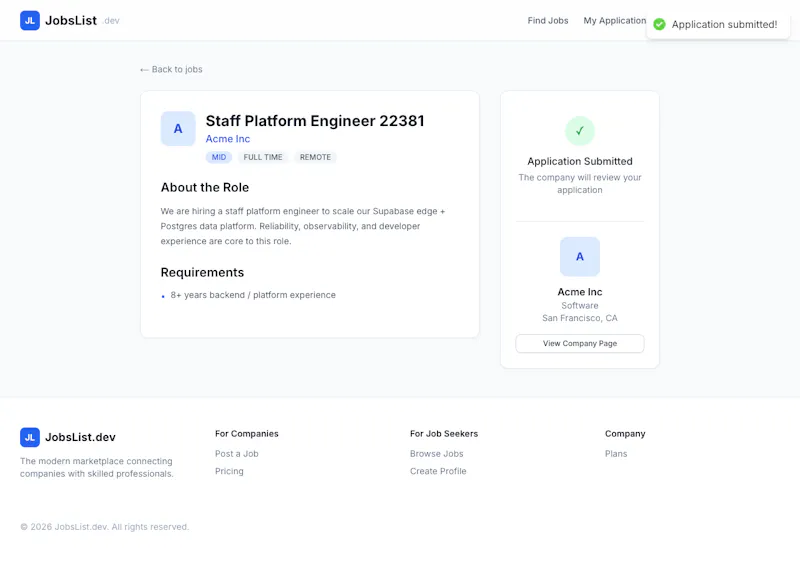Click the Acme Inc avatar beside job title
This screenshot has height=563, width=800.
tap(178, 129)
